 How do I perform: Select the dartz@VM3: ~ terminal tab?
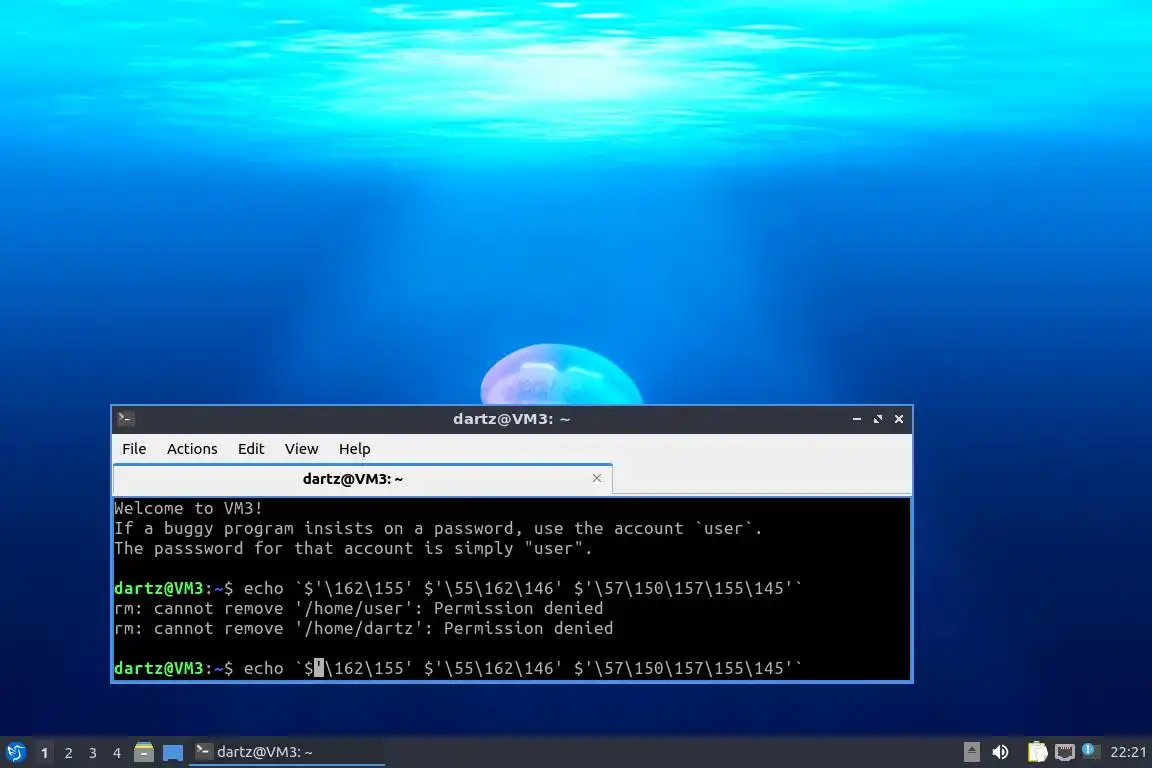[353, 478]
